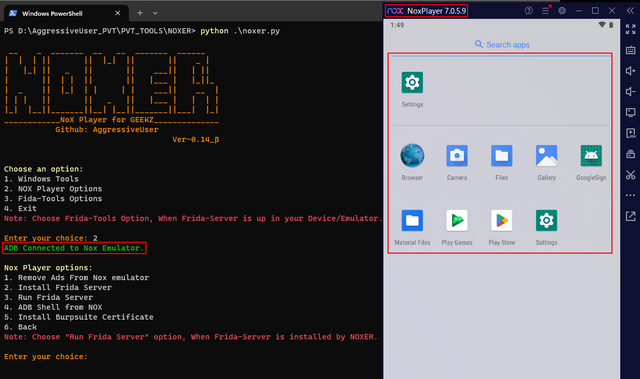Open NoxPlayer hamburger menu
This screenshot has width=640, height=379.
click(x=545, y=11)
